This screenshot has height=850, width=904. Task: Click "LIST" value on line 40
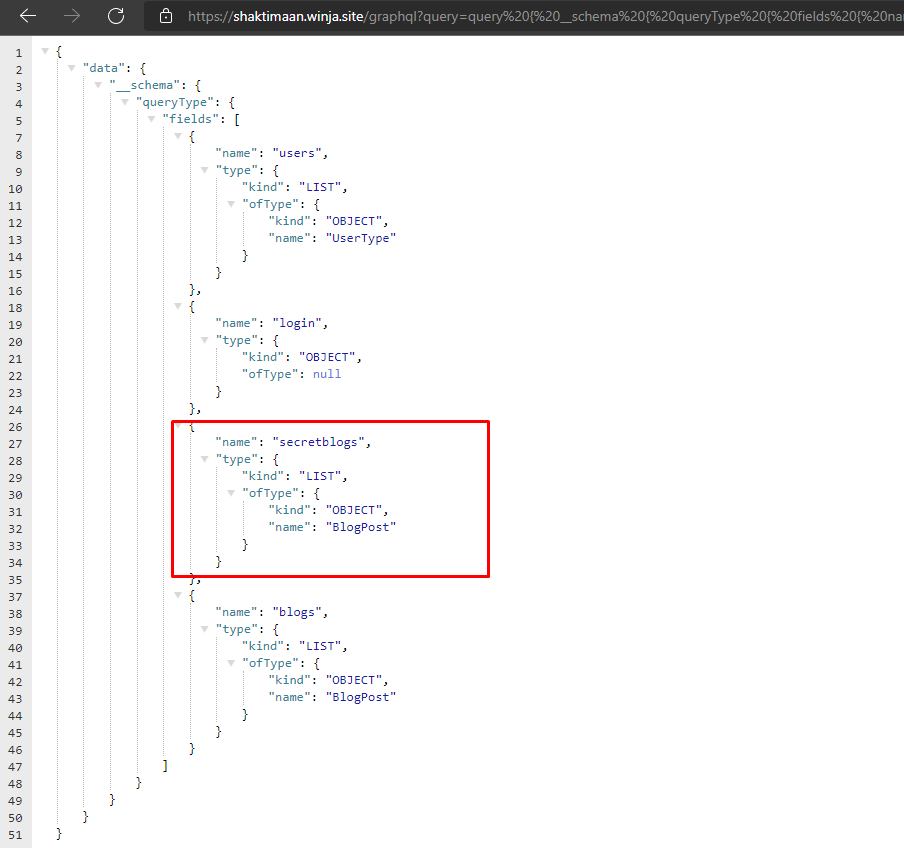pos(320,646)
